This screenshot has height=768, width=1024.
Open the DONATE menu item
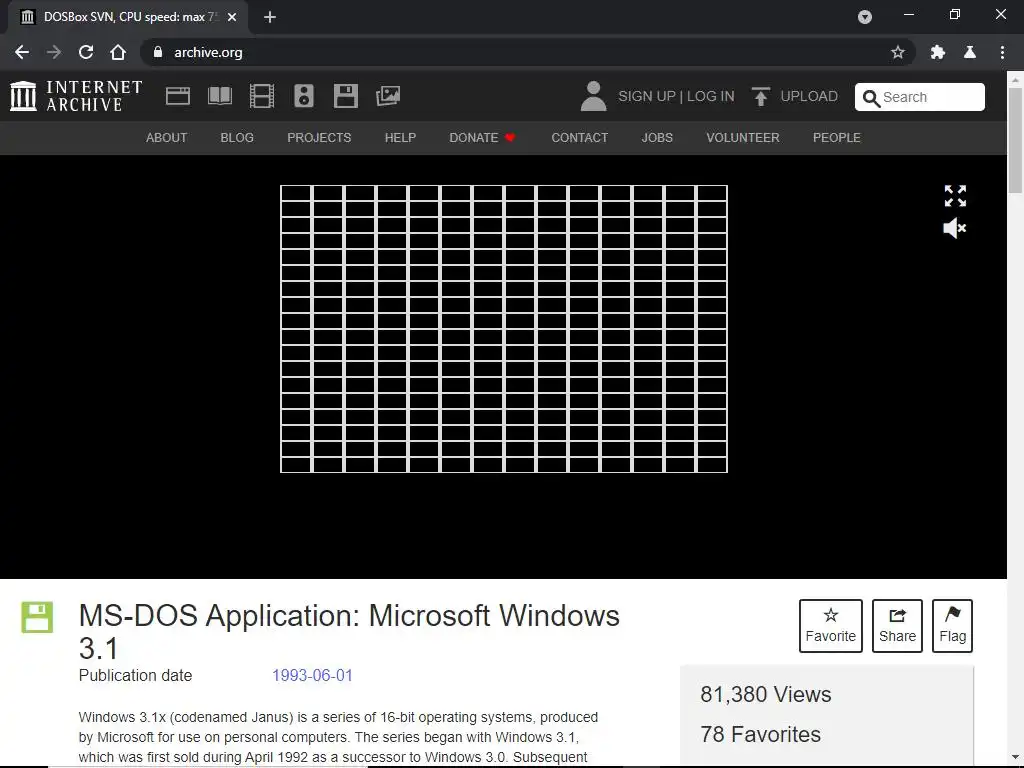point(483,138)
